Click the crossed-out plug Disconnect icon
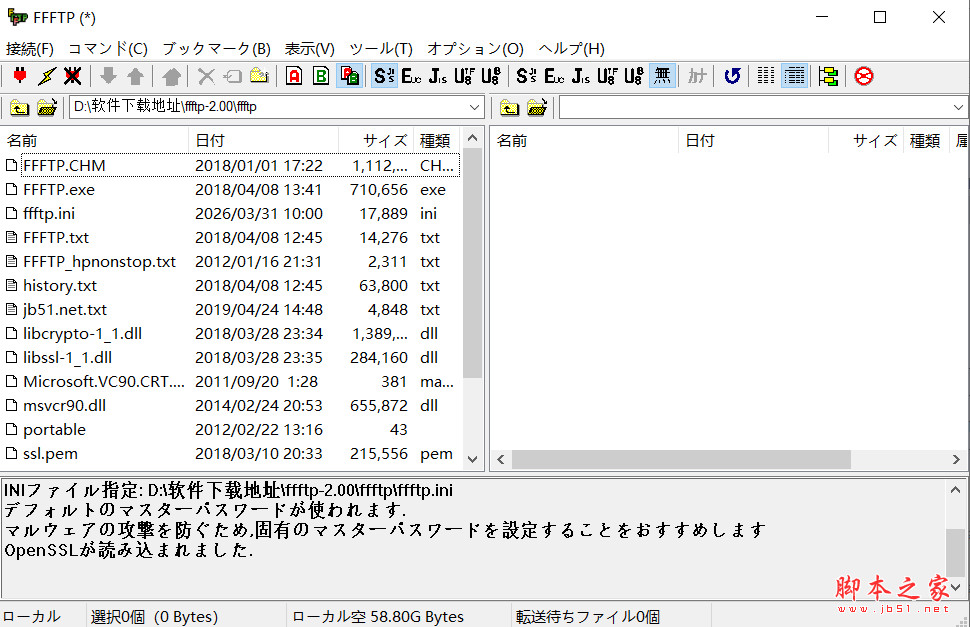The width and height of the screenshot is (970, 627). pyautogui.click(x=73, y=76)
